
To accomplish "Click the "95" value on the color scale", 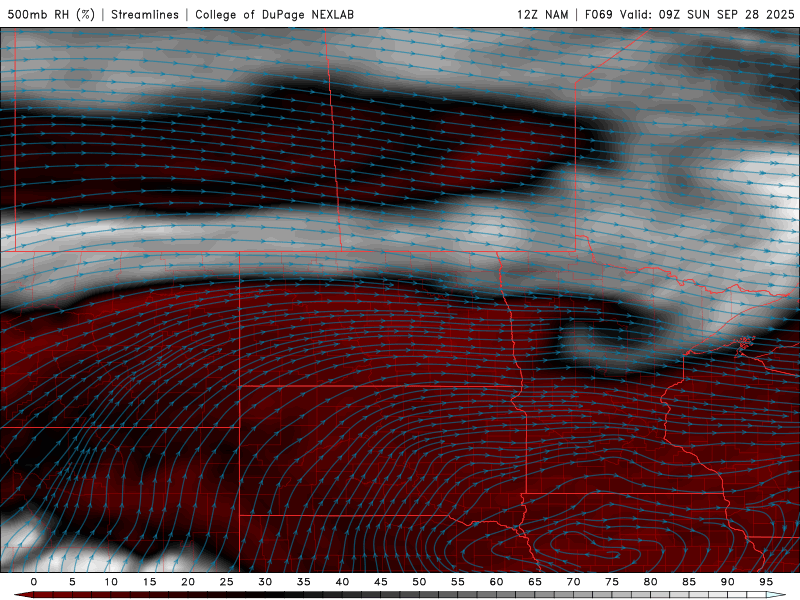I will tap(766, 582).
